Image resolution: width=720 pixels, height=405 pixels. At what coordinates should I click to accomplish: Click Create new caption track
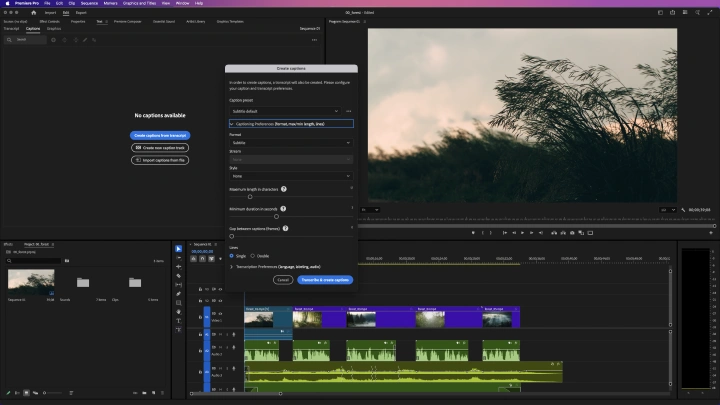[x=160, y=148]
